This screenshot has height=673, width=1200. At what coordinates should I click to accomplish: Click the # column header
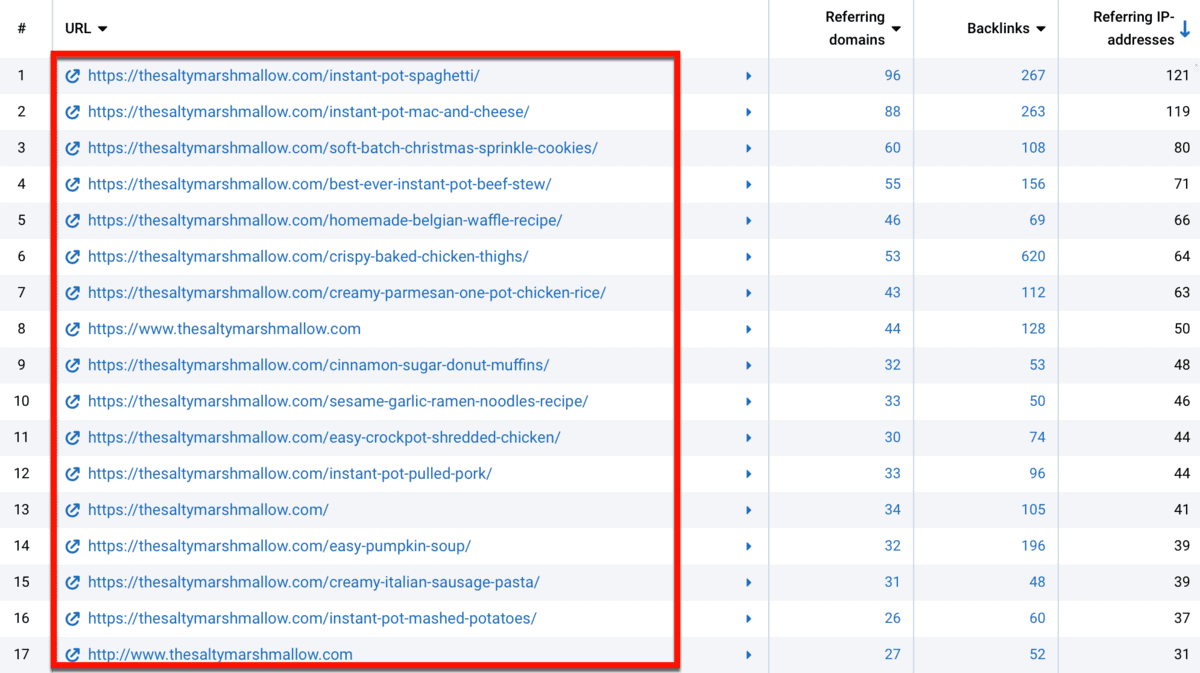[x=22, y=29]
